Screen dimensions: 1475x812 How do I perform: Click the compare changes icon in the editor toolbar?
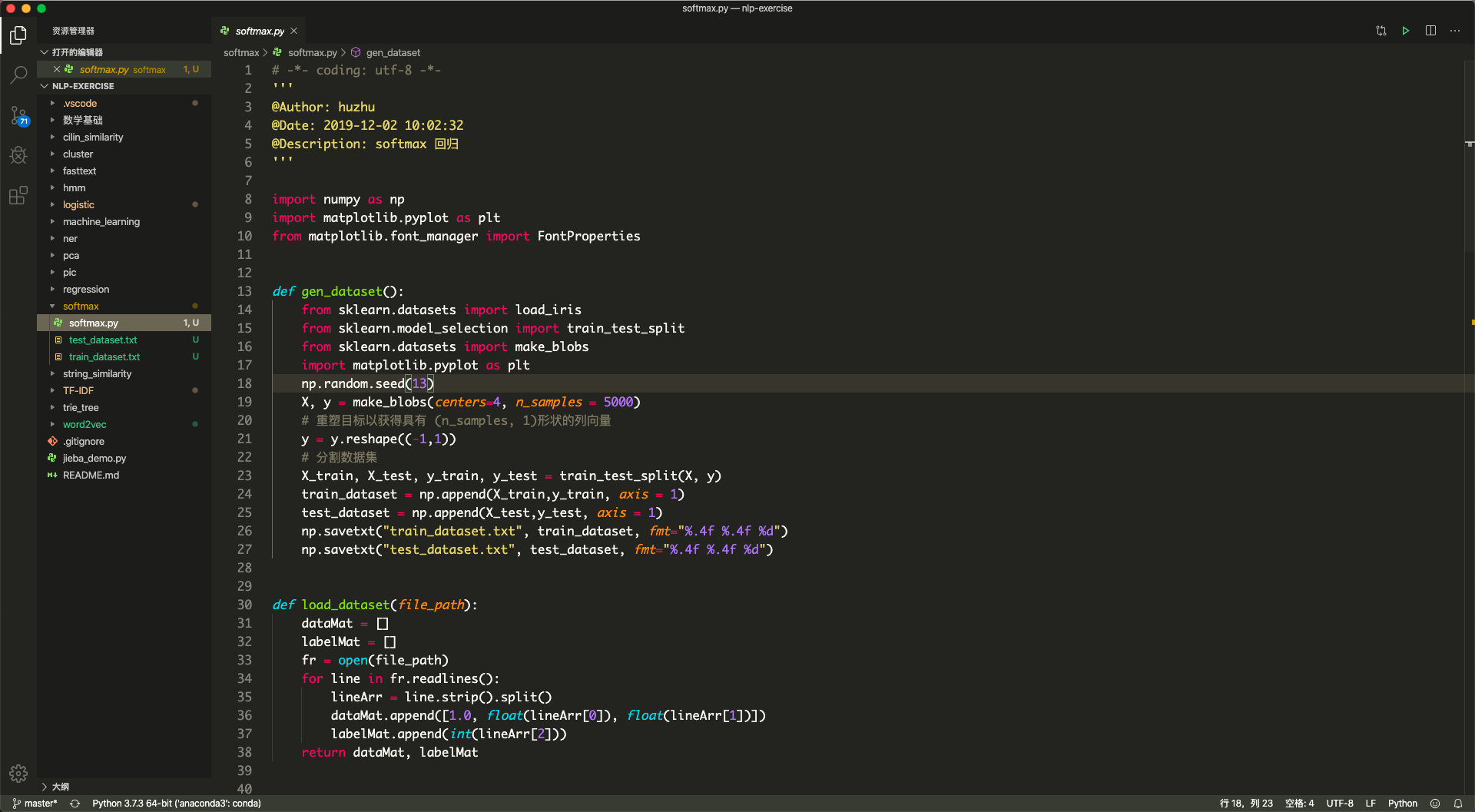click(x=1381, y=31)
